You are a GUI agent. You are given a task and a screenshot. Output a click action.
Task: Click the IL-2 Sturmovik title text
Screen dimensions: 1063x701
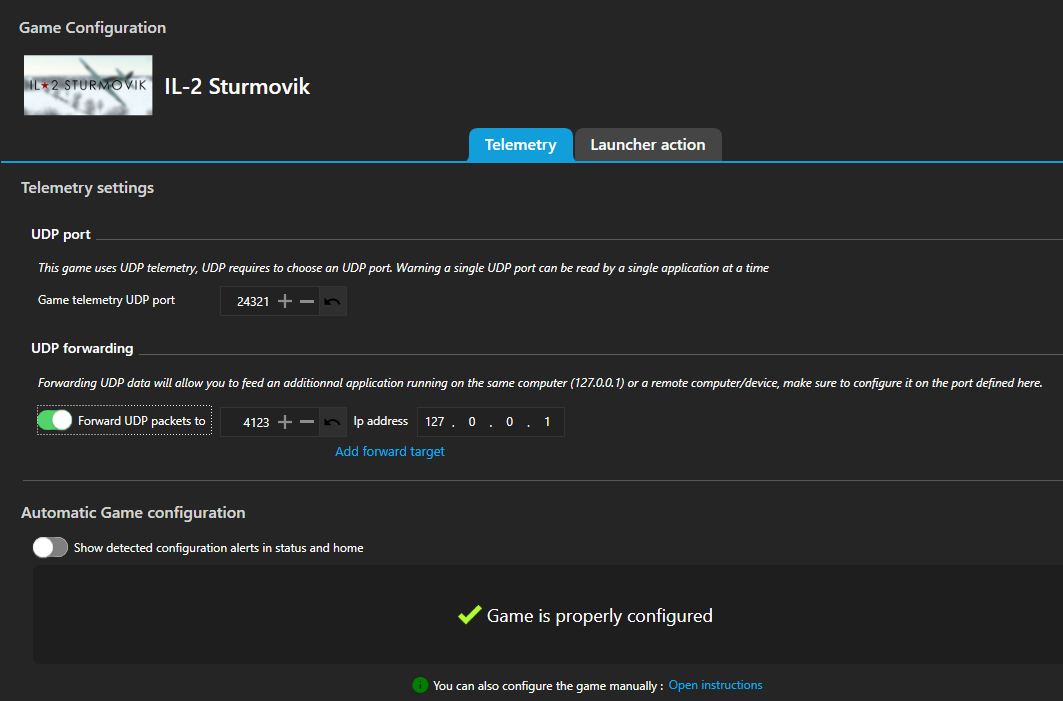237,86
